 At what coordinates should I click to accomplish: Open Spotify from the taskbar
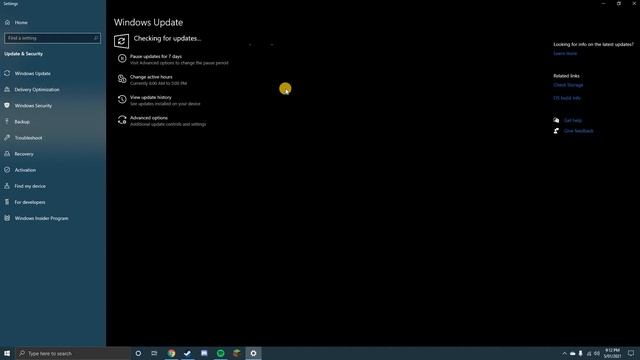tap(220, 353)
